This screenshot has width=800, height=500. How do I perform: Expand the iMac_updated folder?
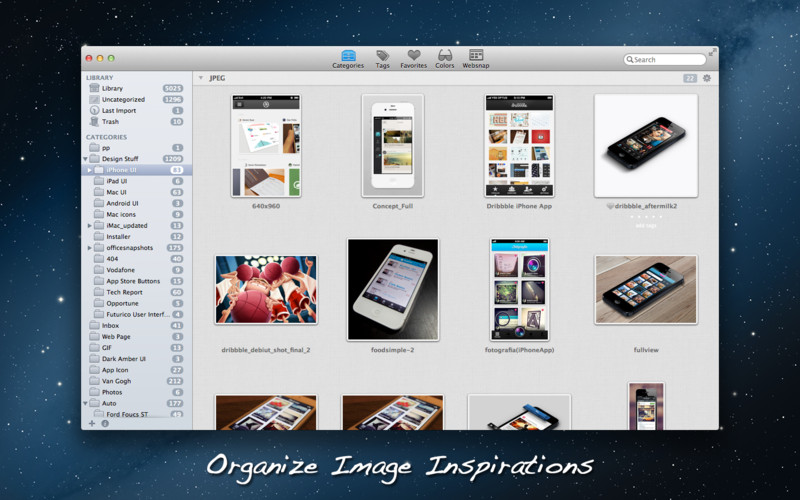point(90,226)
